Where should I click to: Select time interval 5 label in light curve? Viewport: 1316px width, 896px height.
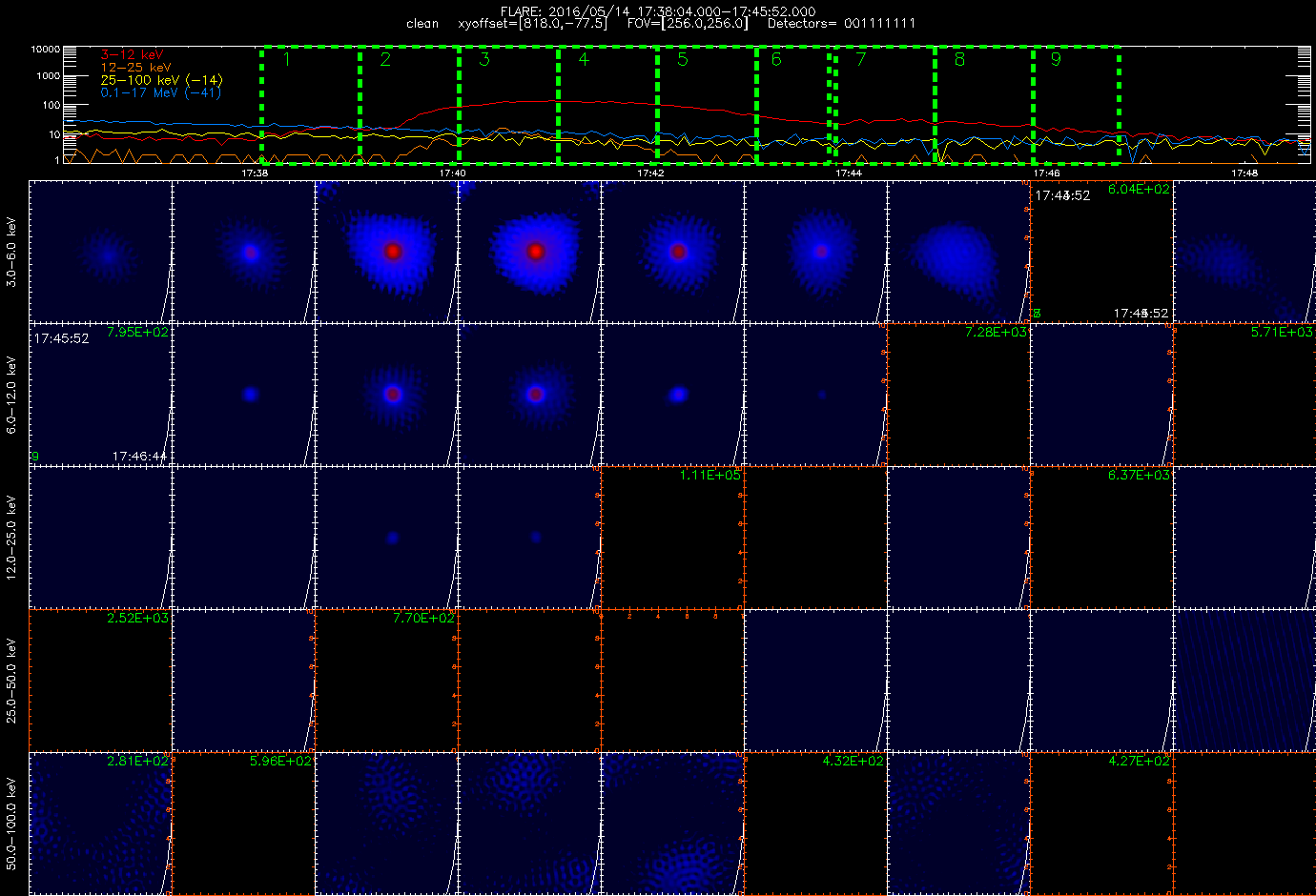pos(683,59)
